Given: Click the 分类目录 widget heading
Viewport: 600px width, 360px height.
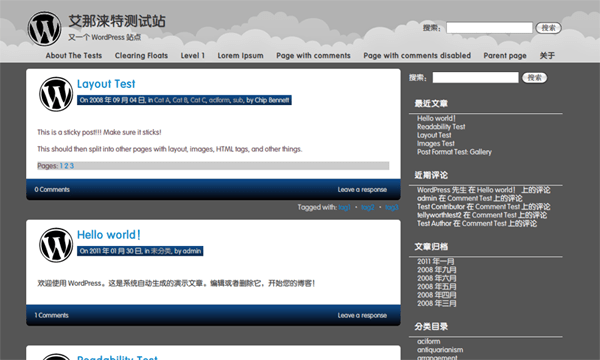Looking at the screenshot, I should 431,327.
